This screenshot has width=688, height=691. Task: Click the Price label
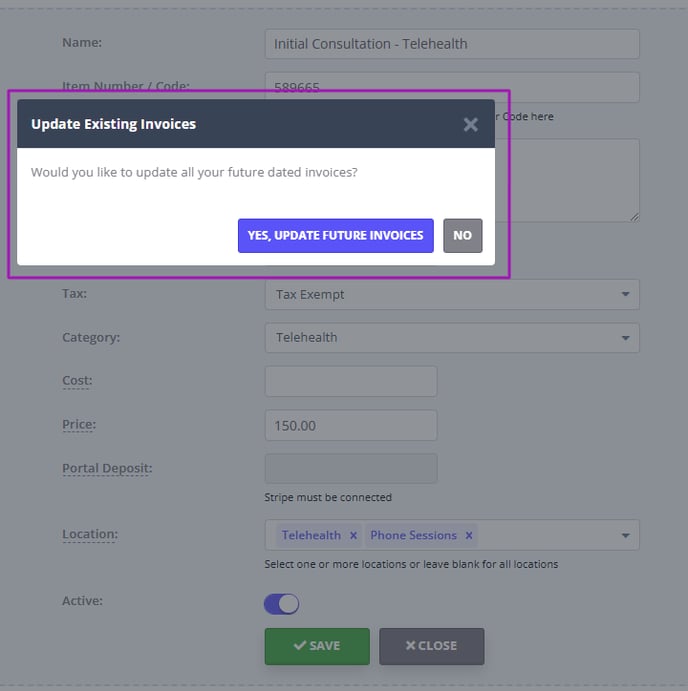(x=79, y=424)
